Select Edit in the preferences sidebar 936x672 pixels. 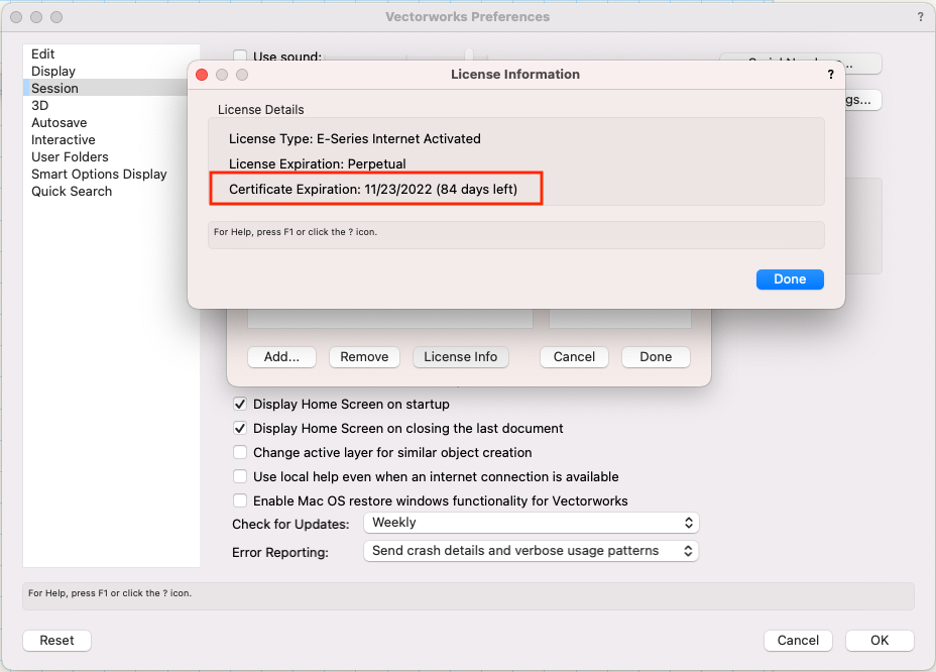tap(43, 54)
